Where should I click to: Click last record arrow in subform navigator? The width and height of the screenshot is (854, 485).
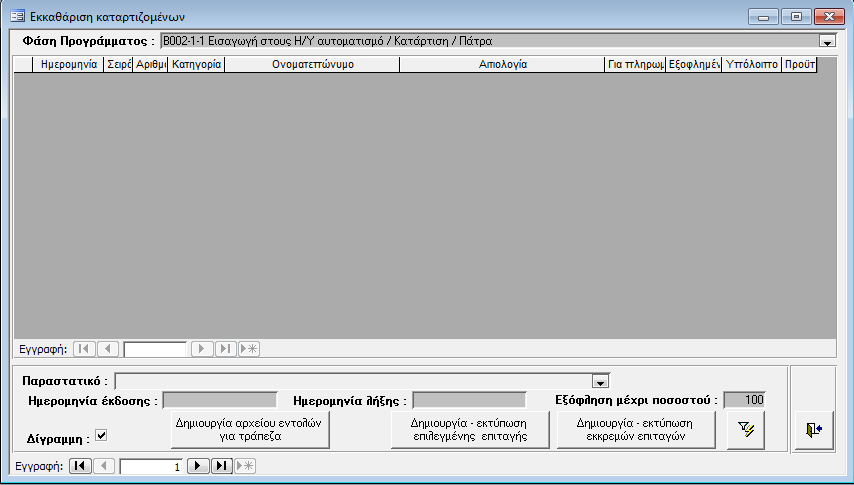[x=226, y=349]
